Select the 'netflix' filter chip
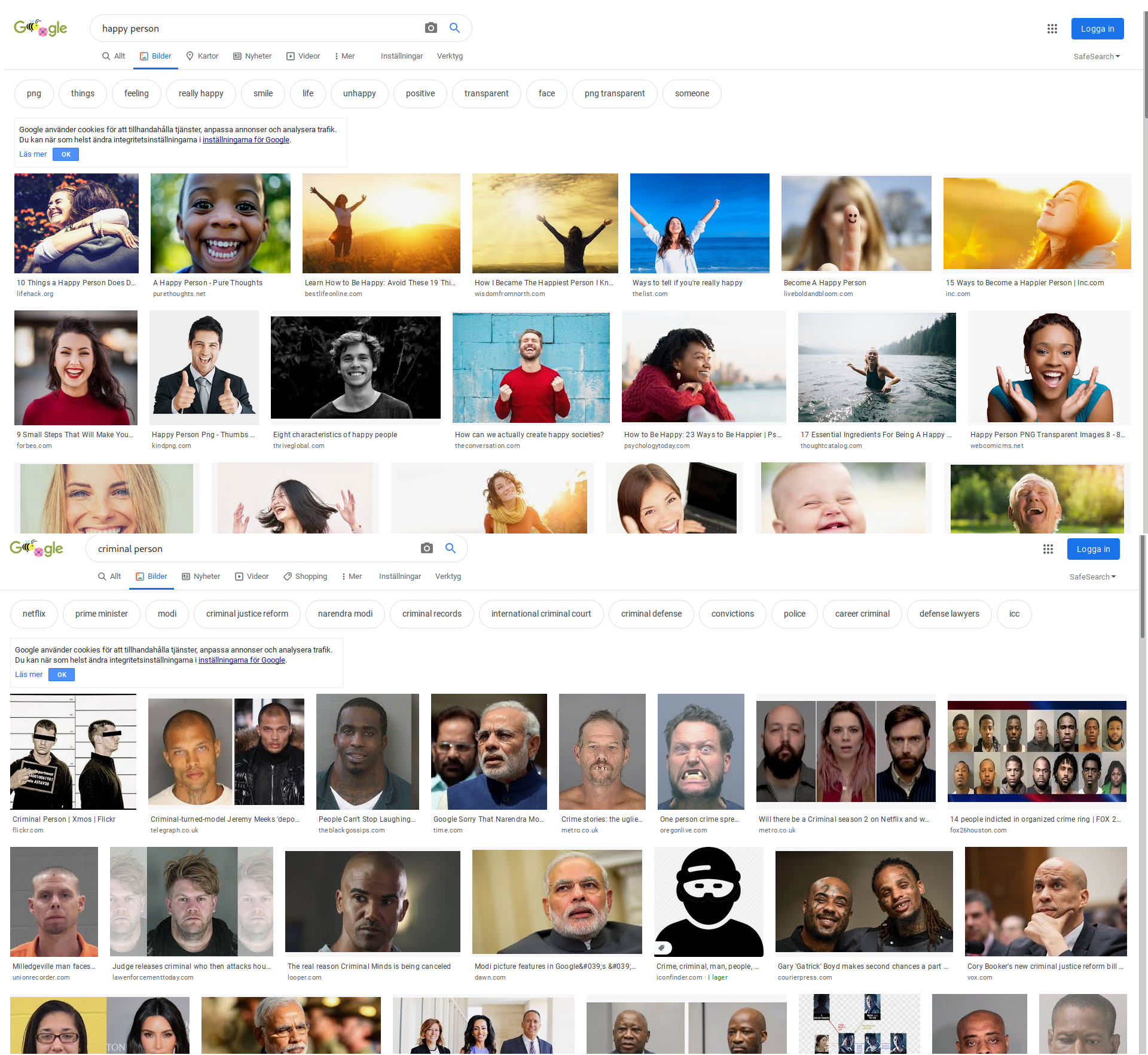This screenshot has width=1148, height=1055. 34,614
